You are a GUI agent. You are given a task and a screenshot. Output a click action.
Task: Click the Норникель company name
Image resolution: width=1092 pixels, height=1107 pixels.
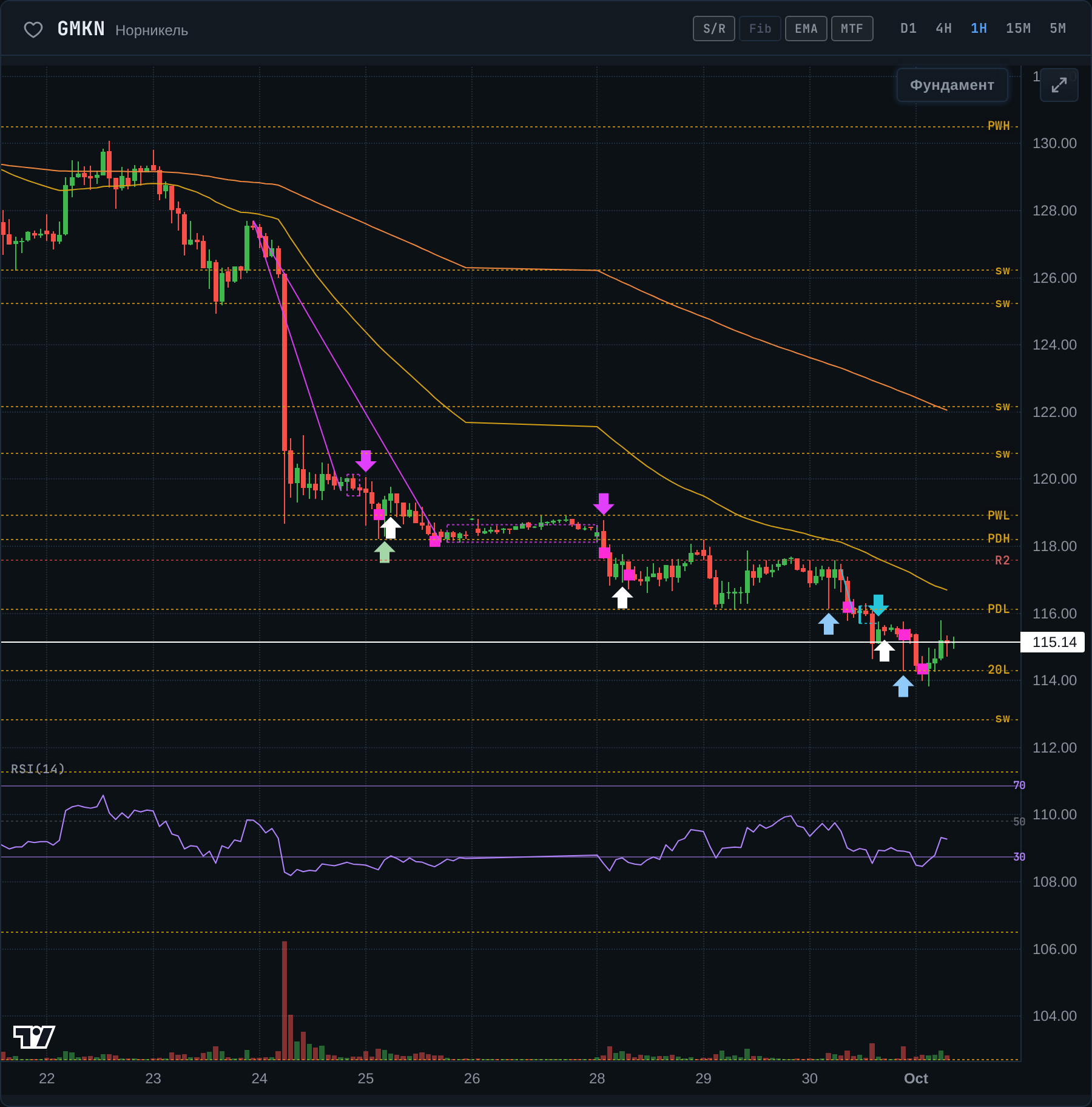click(x=152, y=30)
